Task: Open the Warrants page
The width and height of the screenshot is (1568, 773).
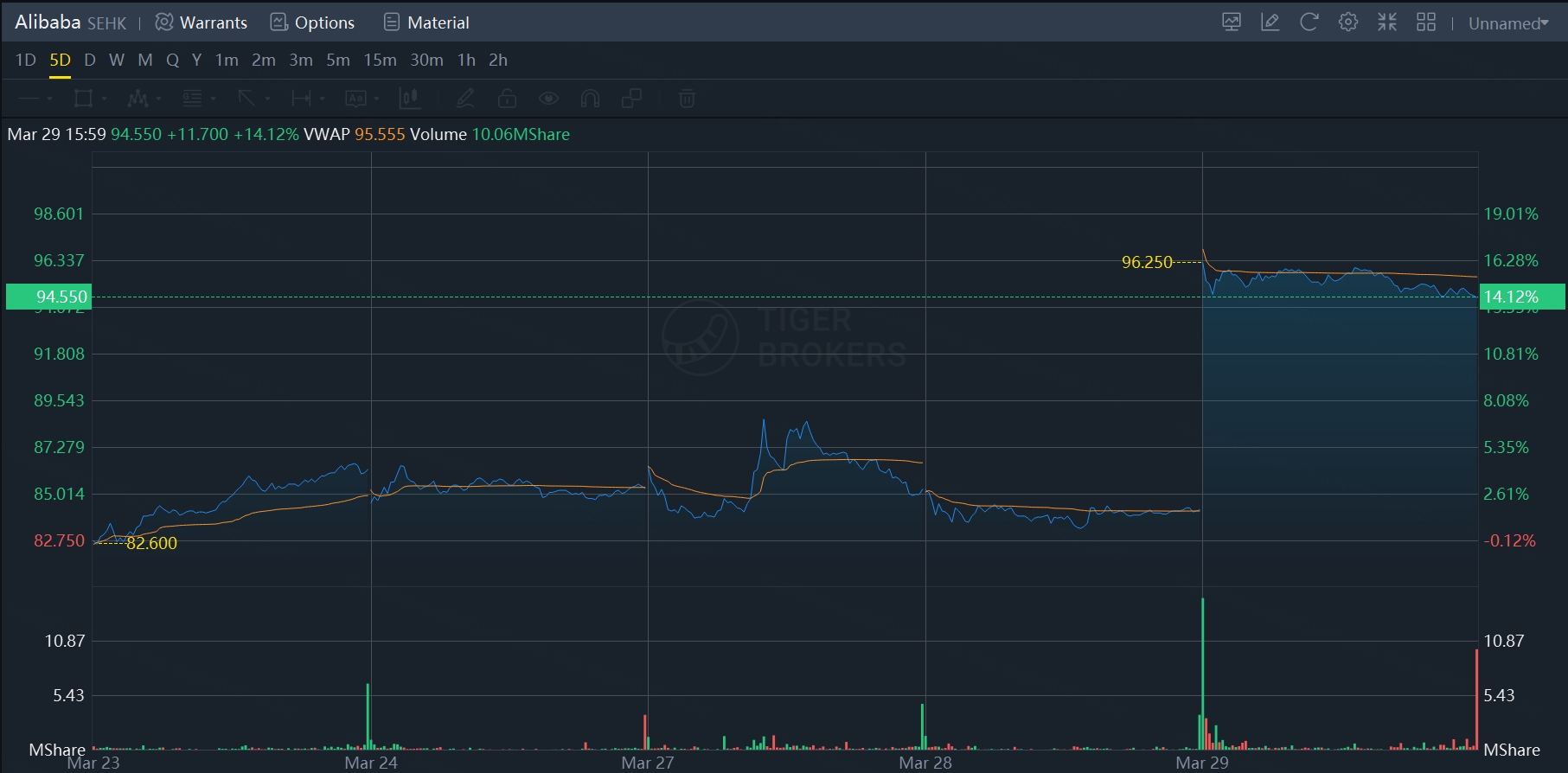Action: [202, 22]
